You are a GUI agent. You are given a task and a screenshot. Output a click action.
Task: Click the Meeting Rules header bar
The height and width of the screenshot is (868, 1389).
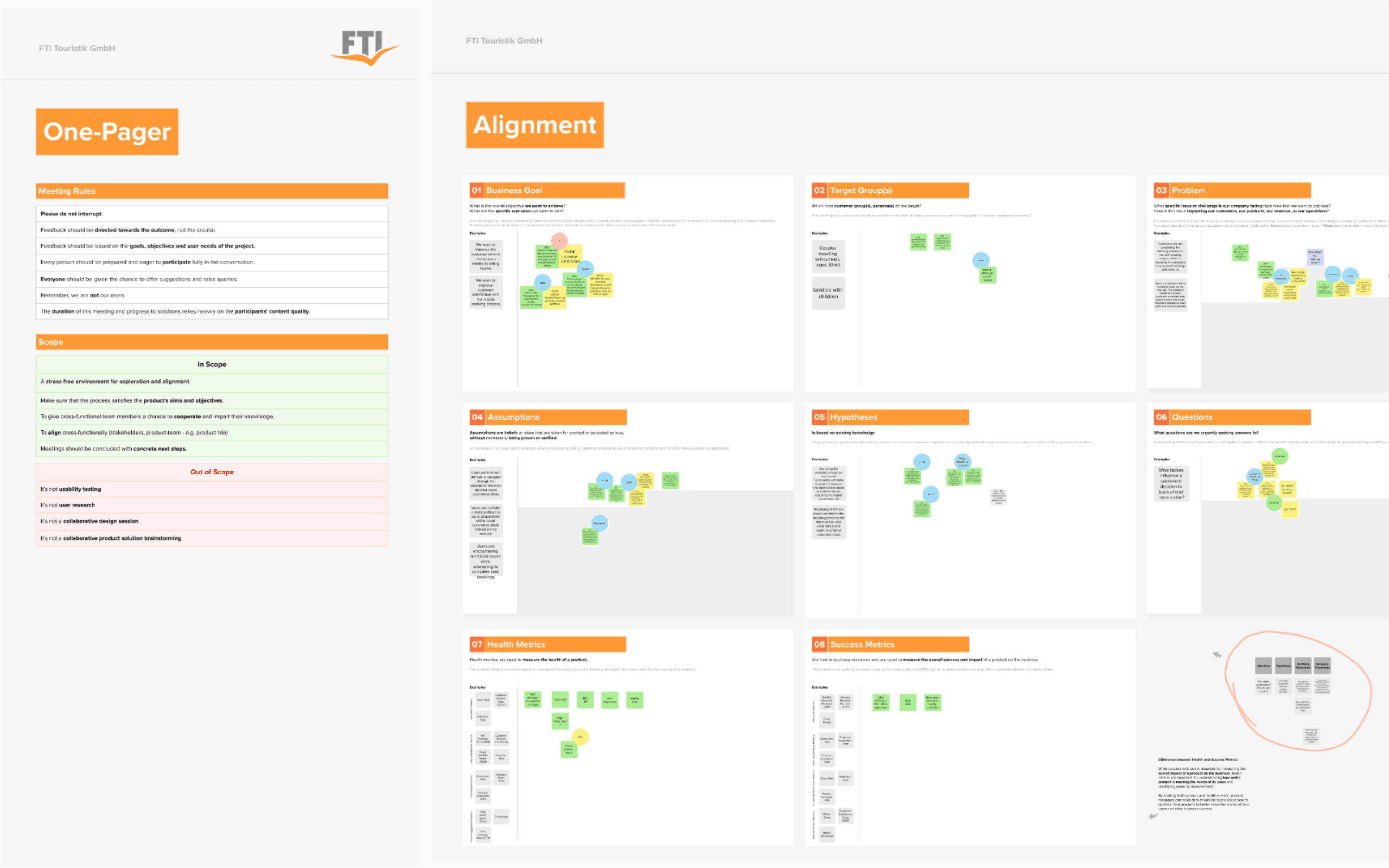212,191
